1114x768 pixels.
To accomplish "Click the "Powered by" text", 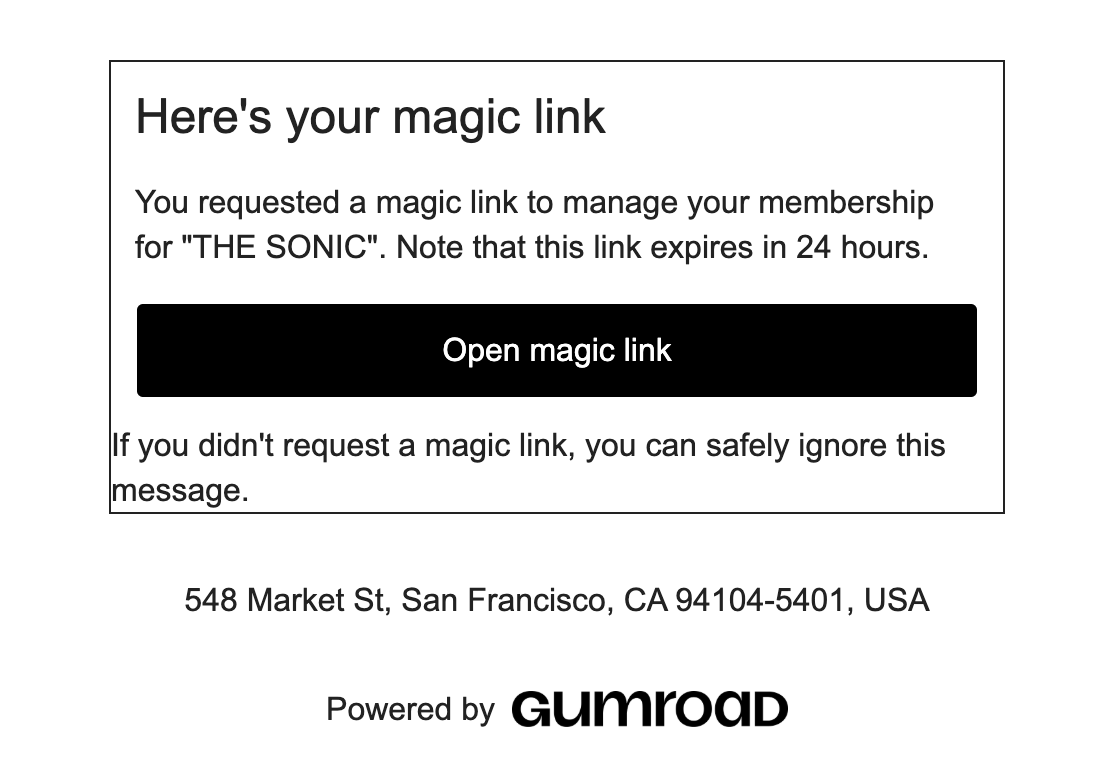I will click(x=410, y=709).
